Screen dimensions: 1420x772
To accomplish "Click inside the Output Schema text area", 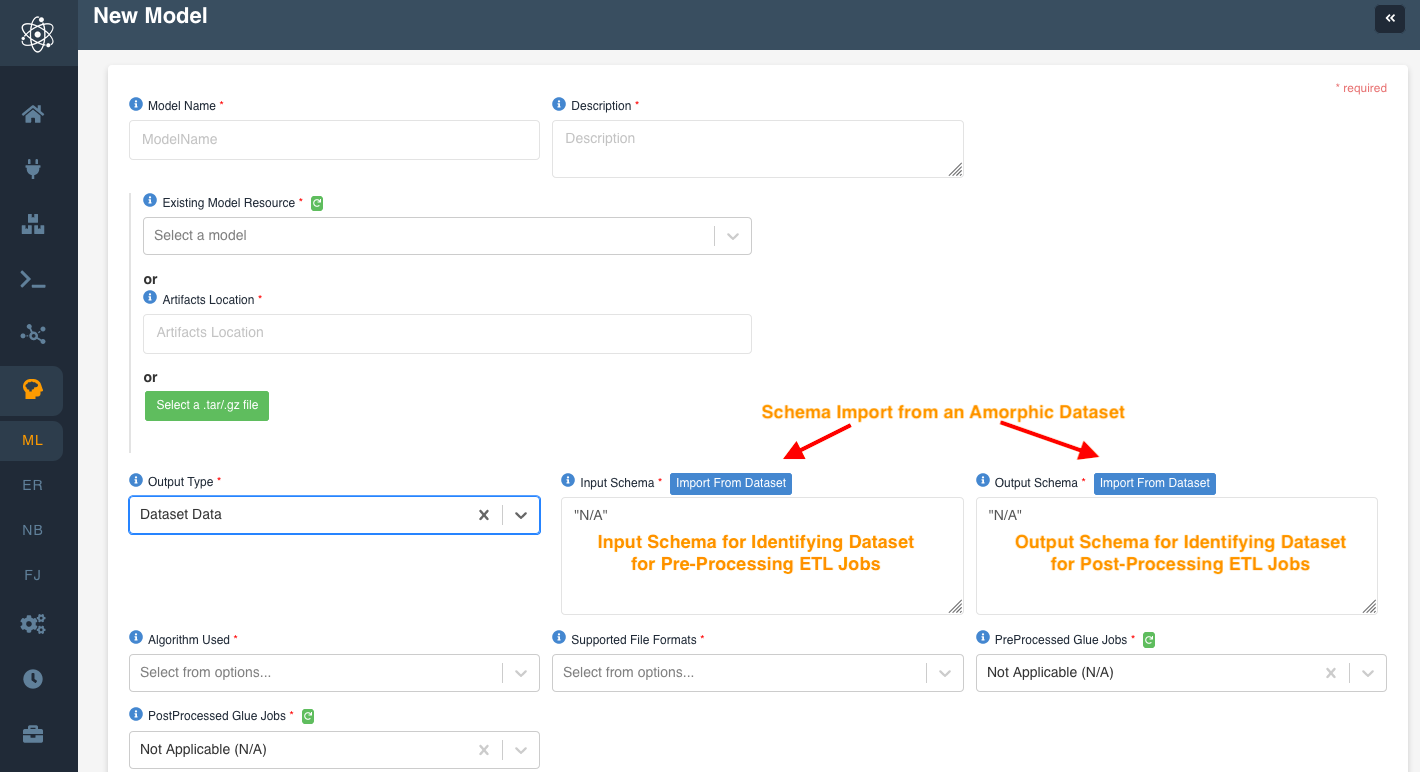I will (1177, 556).
